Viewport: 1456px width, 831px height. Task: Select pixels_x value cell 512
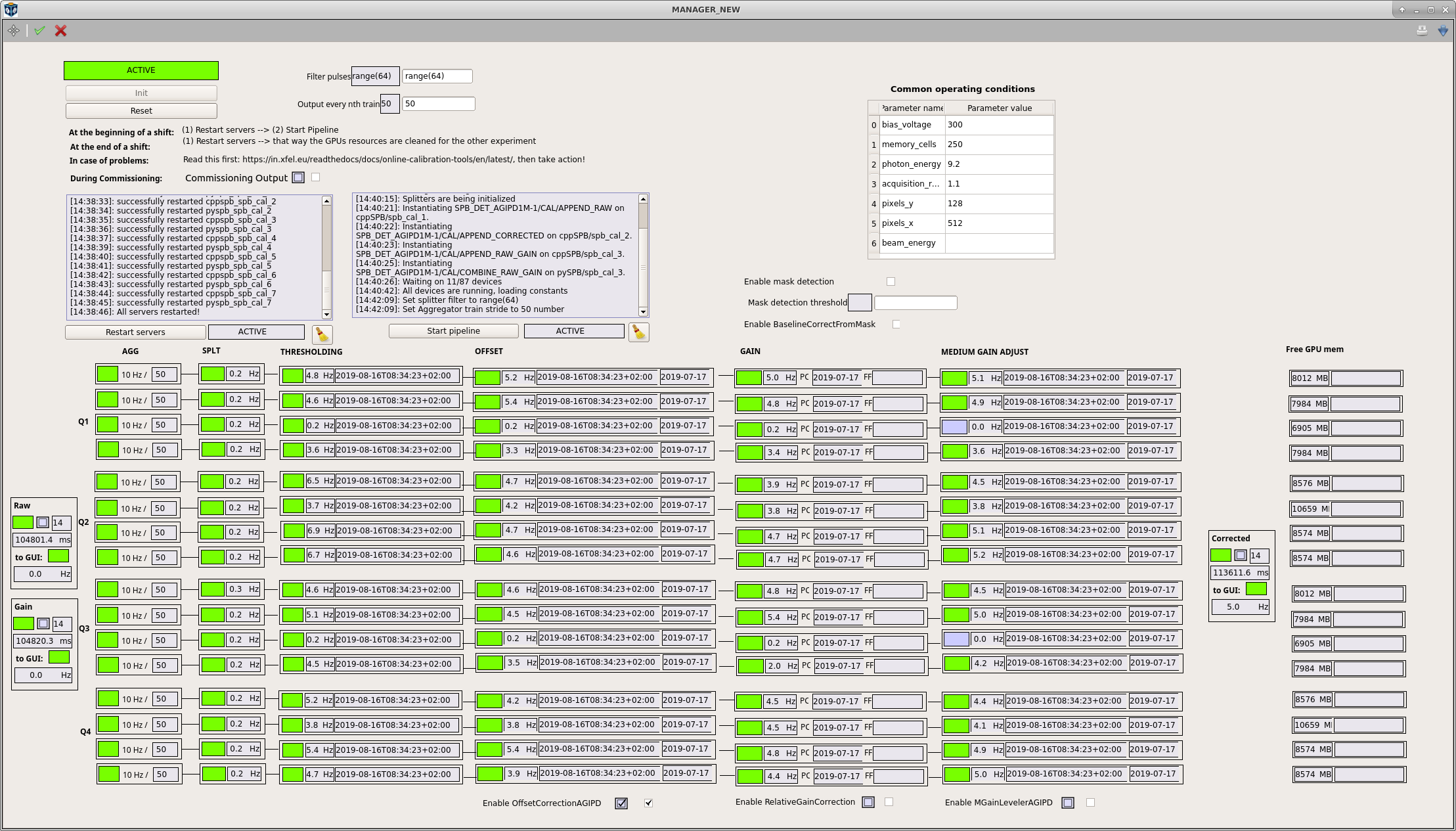(1000, 223)
